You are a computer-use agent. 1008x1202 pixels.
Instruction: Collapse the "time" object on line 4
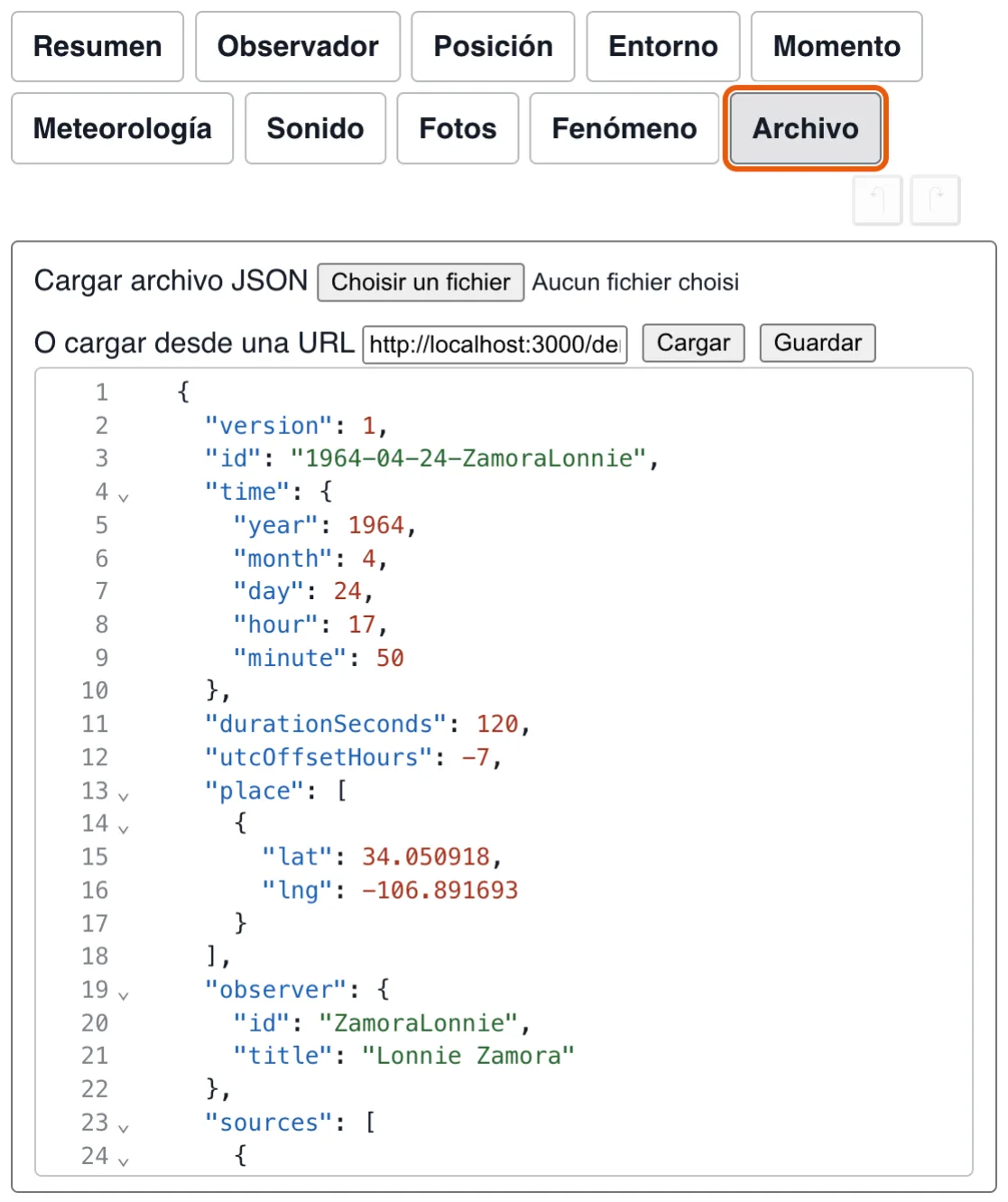tap(124, 496)
